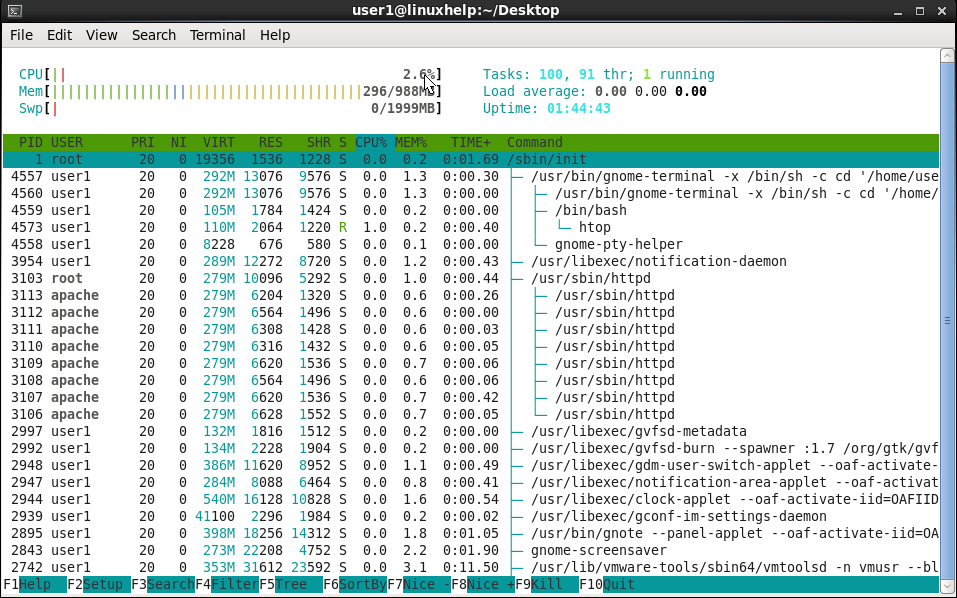Click the vertical scrollbar thumb
Screen dimensions: 957x598
[947, 320]
